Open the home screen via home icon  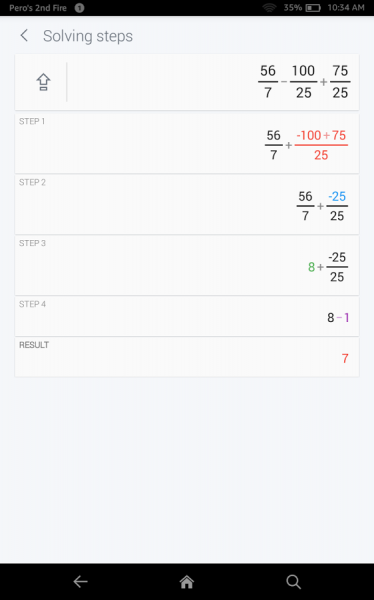pos(187,582)
